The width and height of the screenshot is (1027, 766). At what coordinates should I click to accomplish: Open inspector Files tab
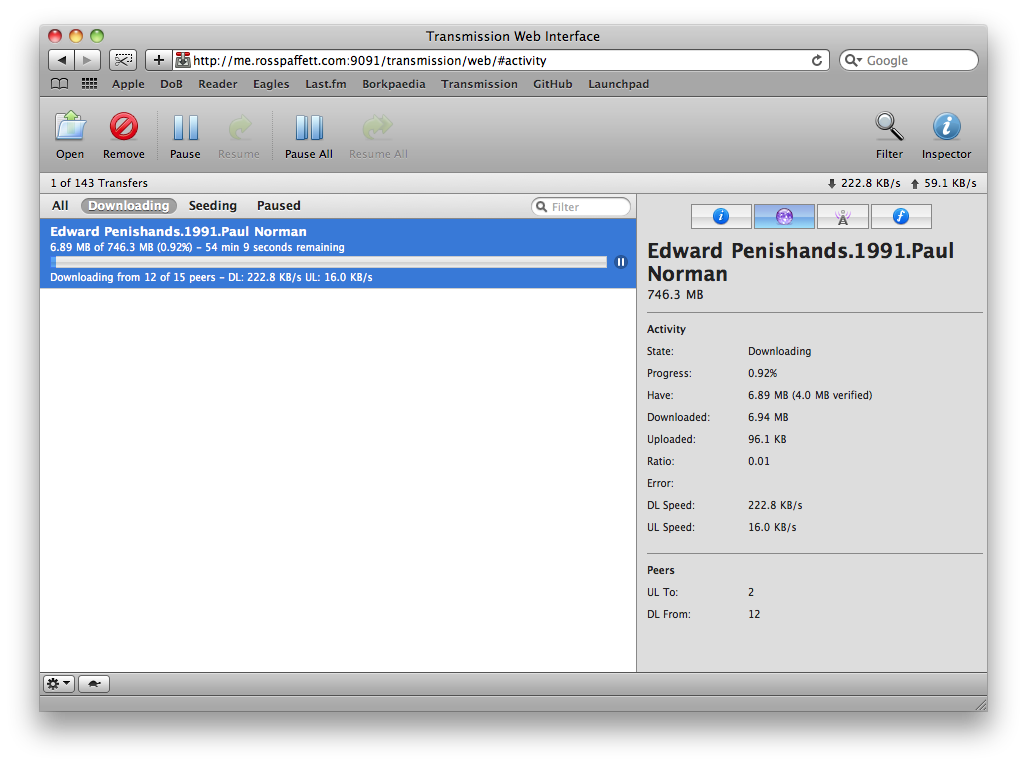(x=901, y=216)
